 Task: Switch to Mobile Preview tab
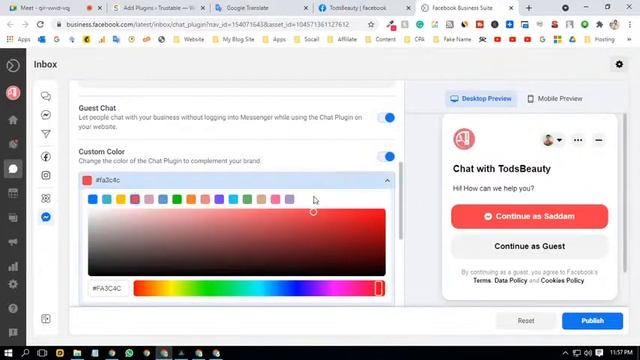555,99
